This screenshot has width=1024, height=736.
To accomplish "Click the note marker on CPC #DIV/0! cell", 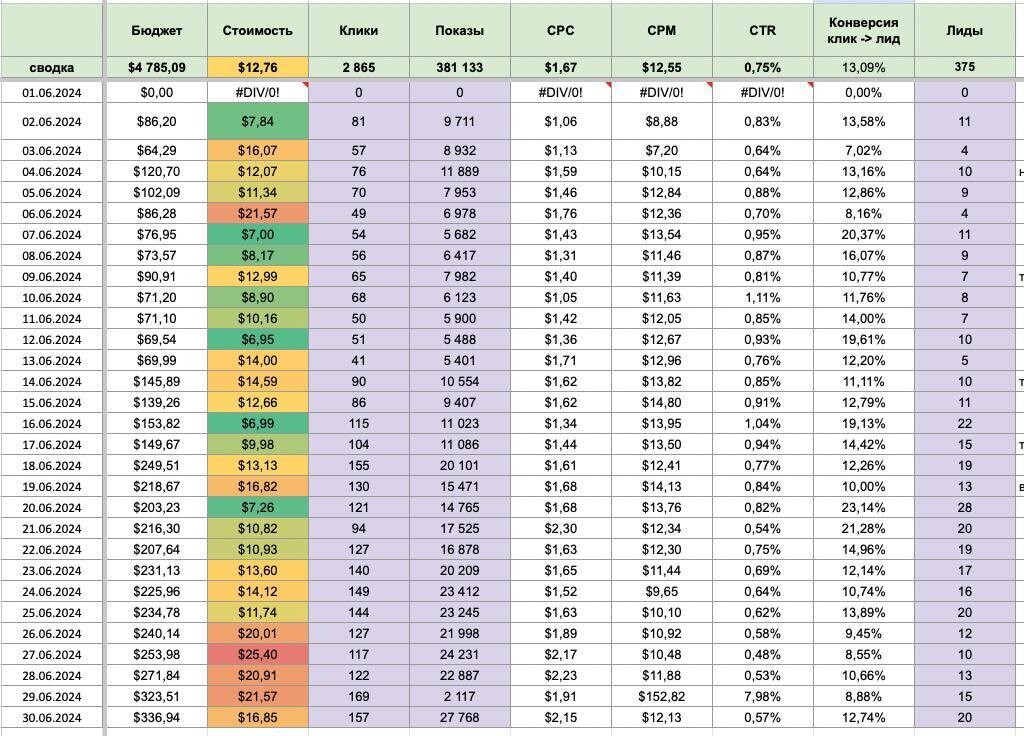I will pyautogui.click(x=608, y=84).
